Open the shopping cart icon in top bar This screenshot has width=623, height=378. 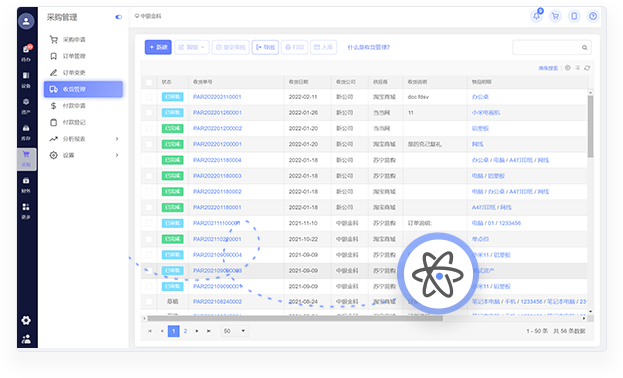(x=555, y=16)
